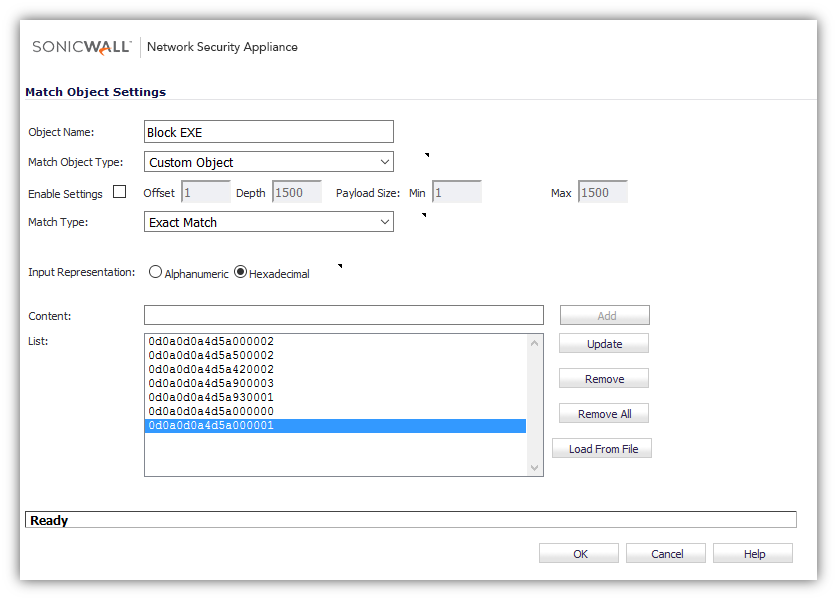Select list entry 0d0a0d0a4d5a900003
The width and height of the screenshot is (837, 600).
tap(211, 383)
